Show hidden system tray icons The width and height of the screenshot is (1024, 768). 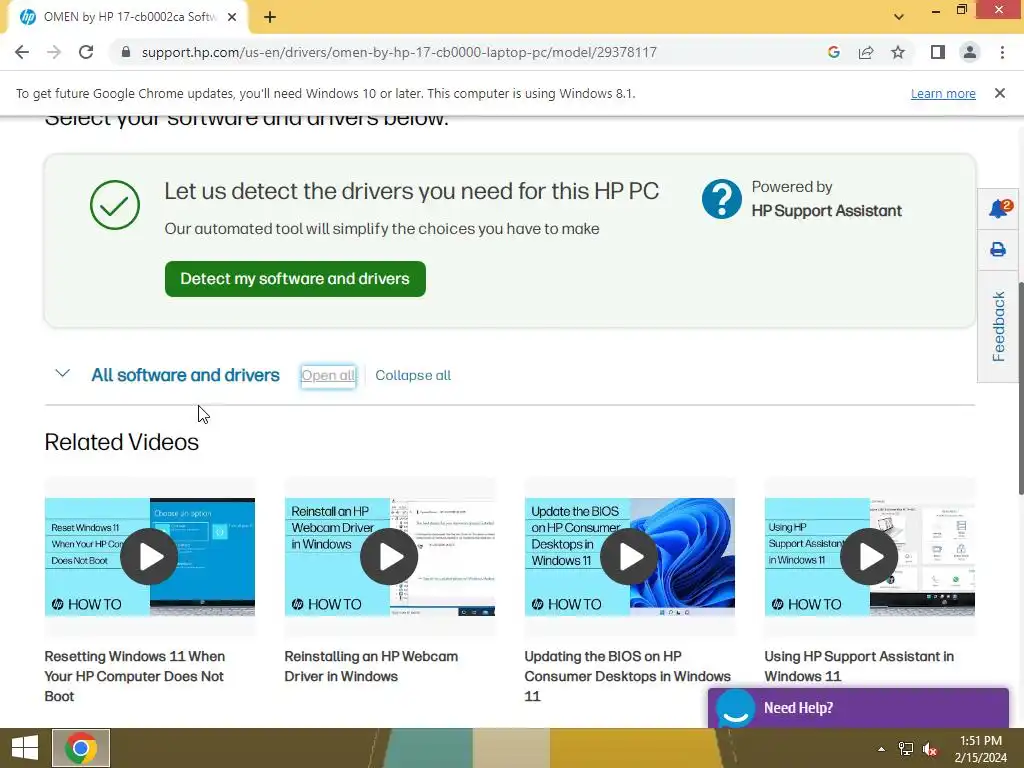[882, 749]
